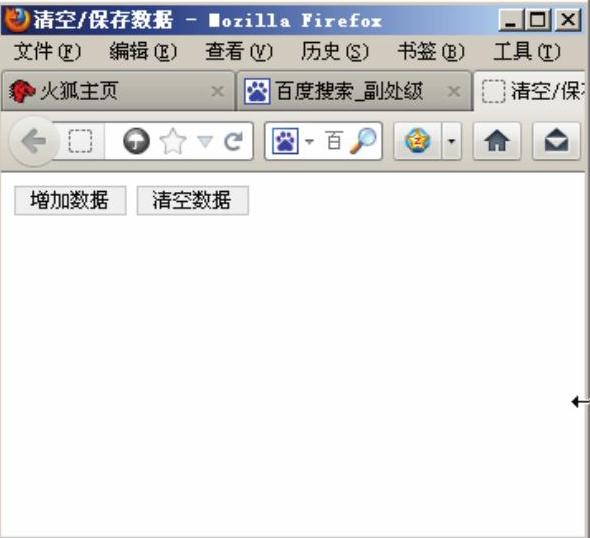Go back with the back arrow
The image size is (590, 538).
[x=34, y=141]
